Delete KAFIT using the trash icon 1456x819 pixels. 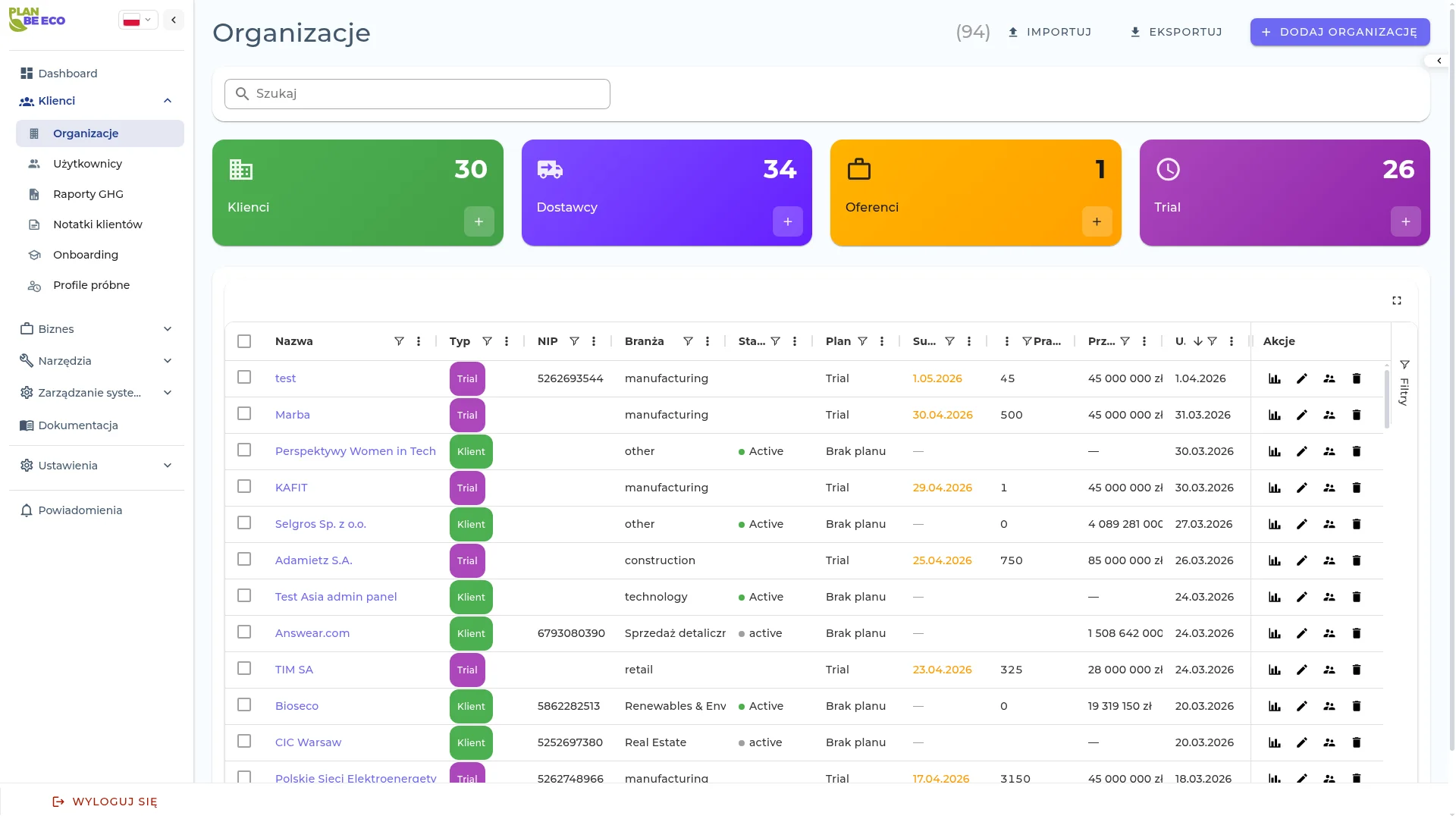[x=1357, y=488]
